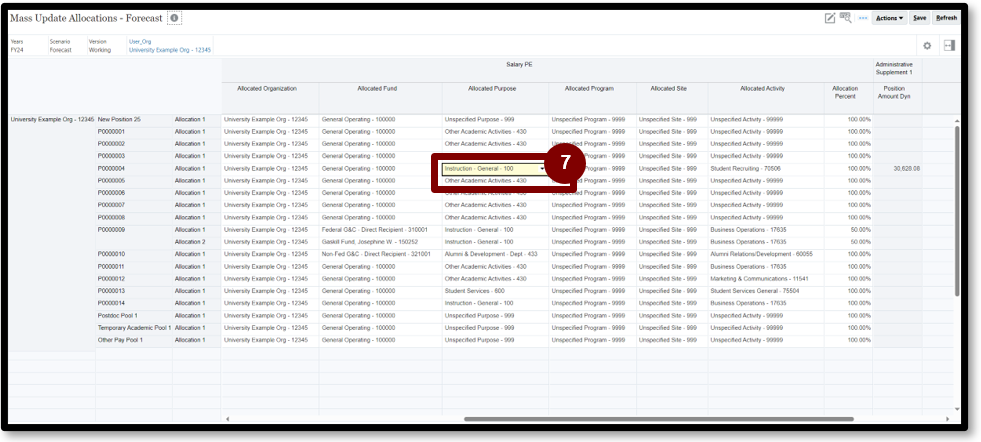The height and width of the screenshot is (442, 981).
Task: Click the Instruction - General - 100 cell for P0000014
Action: [495, 303]
